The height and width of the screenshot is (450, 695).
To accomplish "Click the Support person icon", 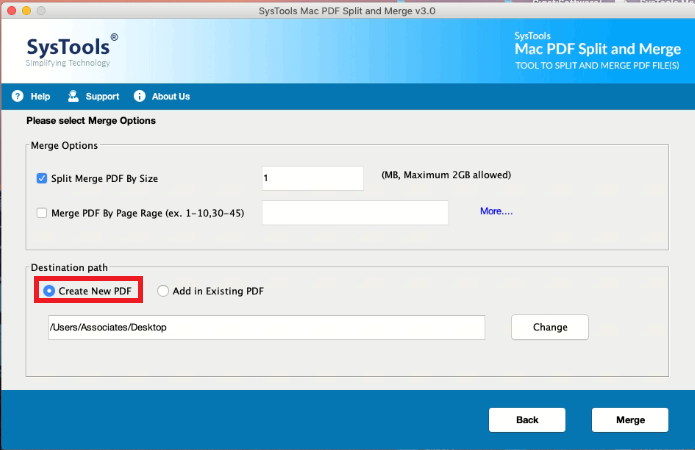I will pyautogui.click(x=73, y=96).
